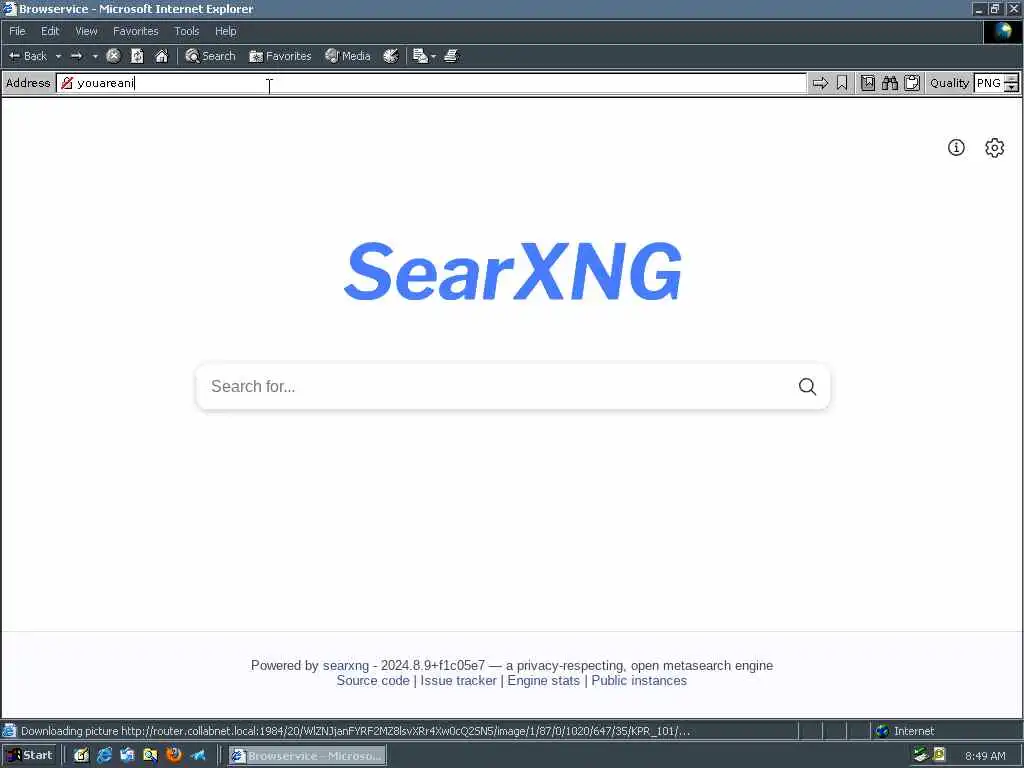Open the Mail icon dropdown arrow

(x=434, y=56)
